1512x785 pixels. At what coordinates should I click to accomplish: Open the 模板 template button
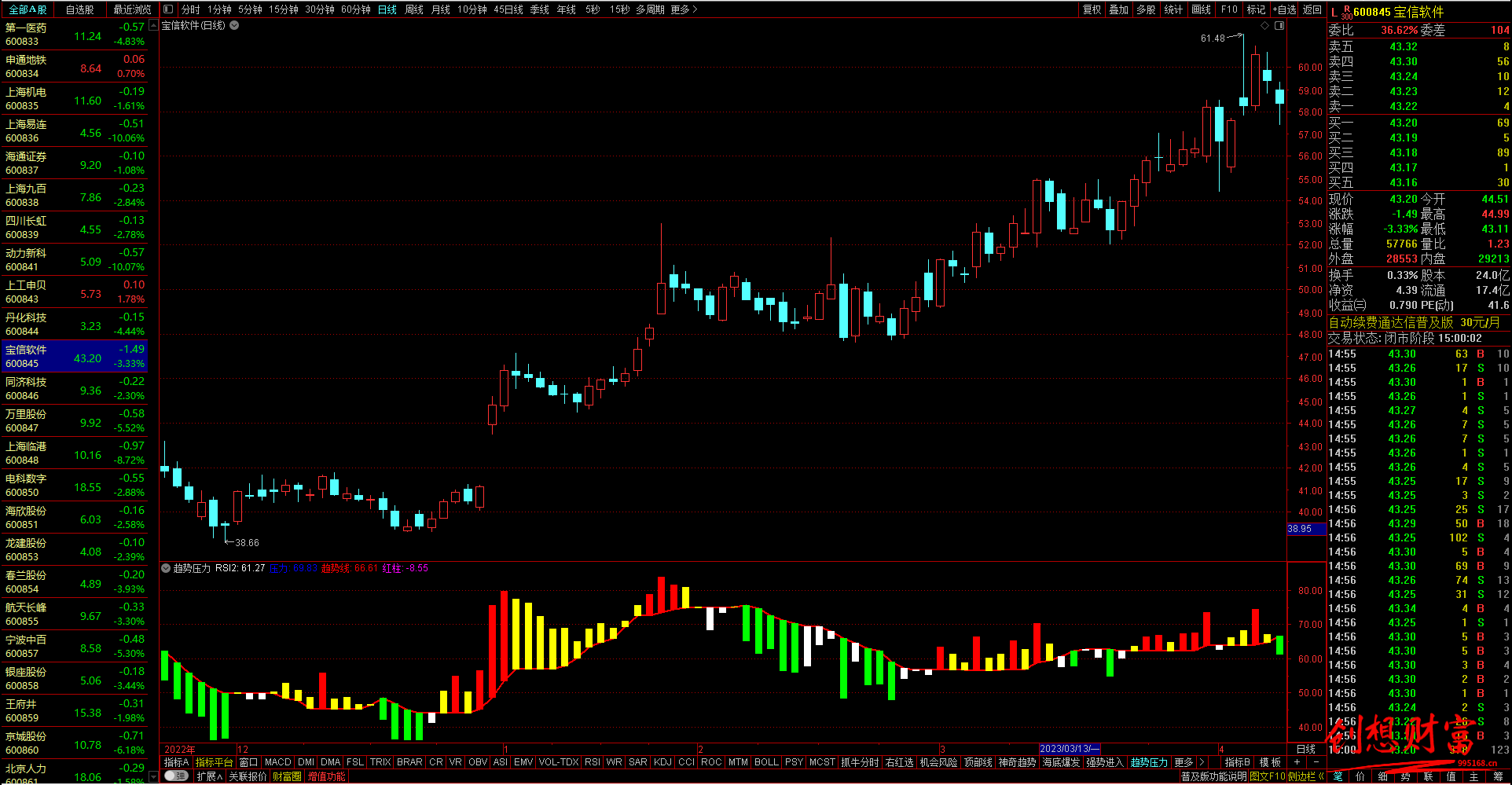point(1271,762)
